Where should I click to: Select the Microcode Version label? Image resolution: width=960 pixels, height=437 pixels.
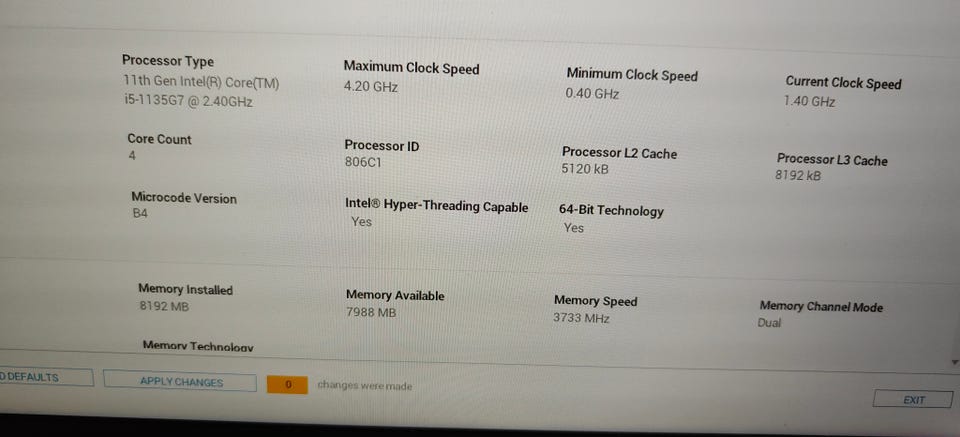coord(184,198)
